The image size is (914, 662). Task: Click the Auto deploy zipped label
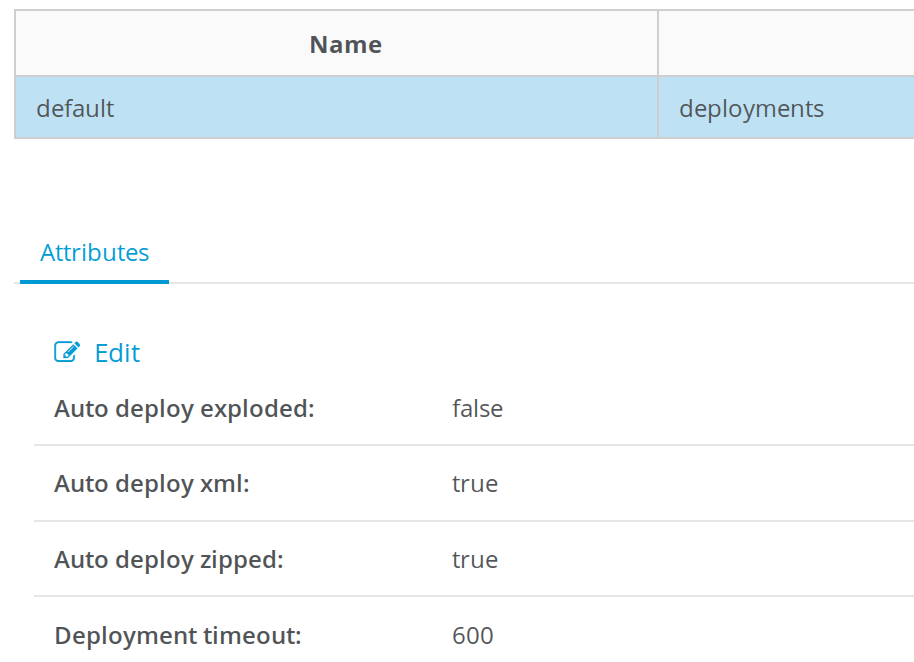169,560
